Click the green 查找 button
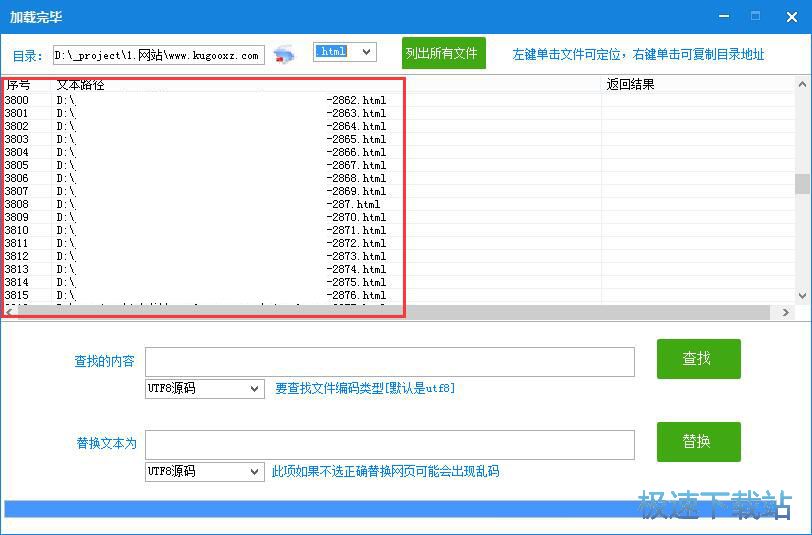812x535 pixels. click(x=698, y=359)
